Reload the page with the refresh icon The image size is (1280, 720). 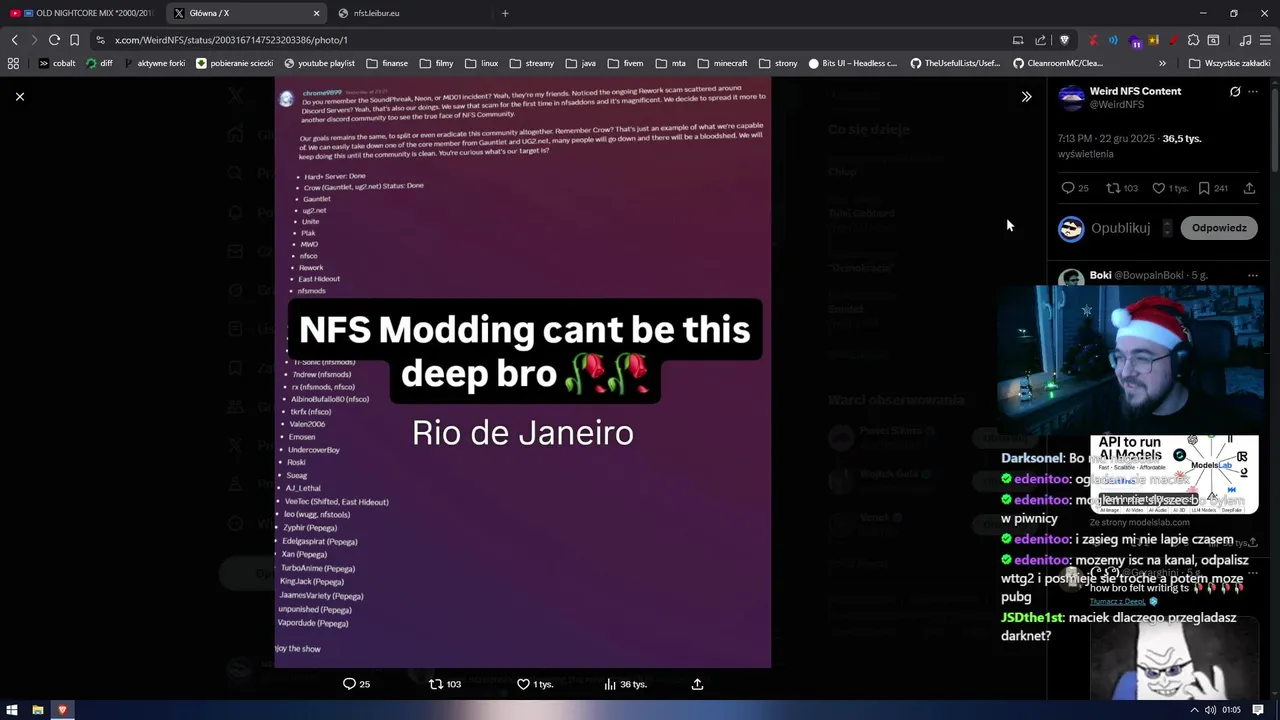tap(54, 40)
